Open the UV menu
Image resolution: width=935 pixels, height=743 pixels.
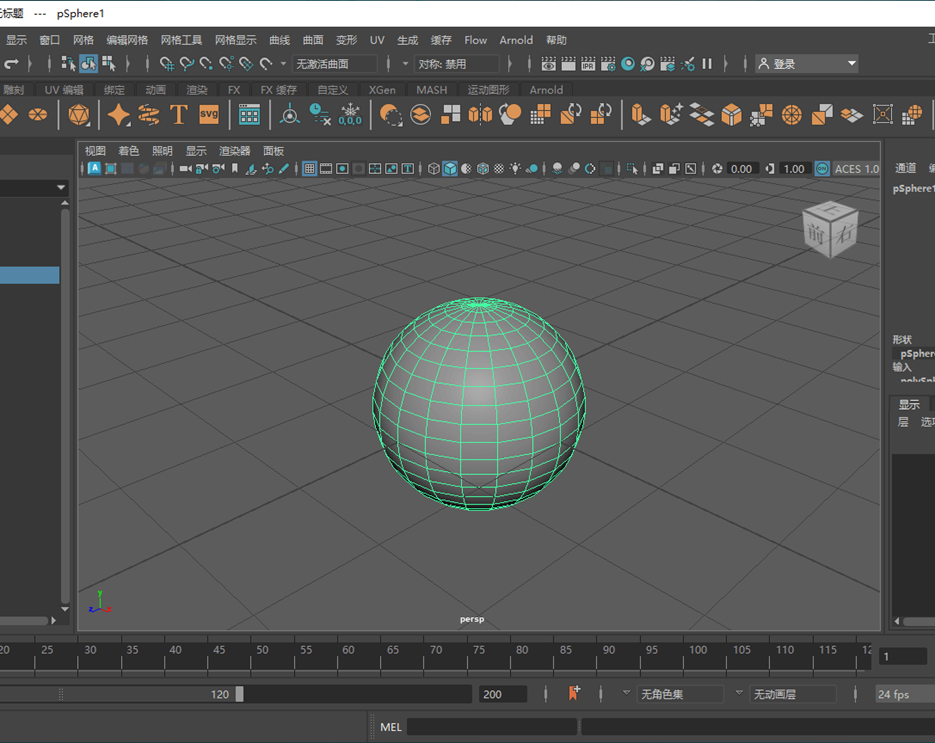coord(377,40)
